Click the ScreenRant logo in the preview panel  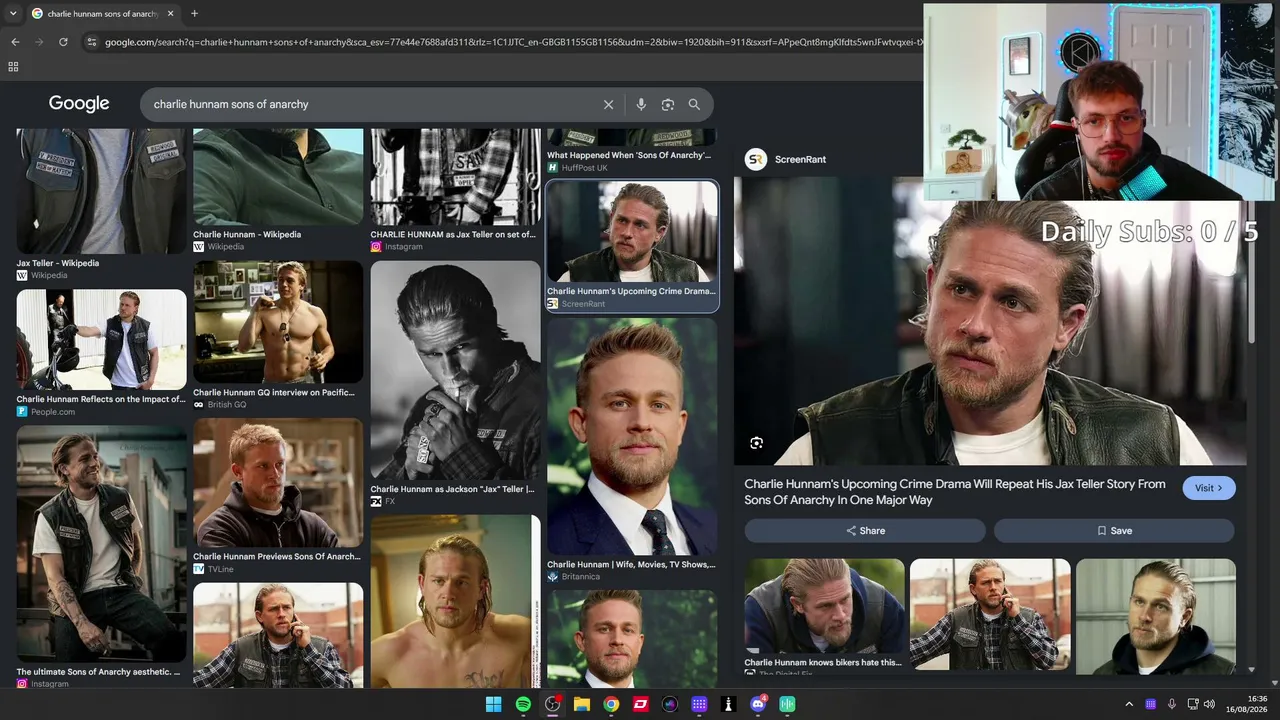point(756,159)
